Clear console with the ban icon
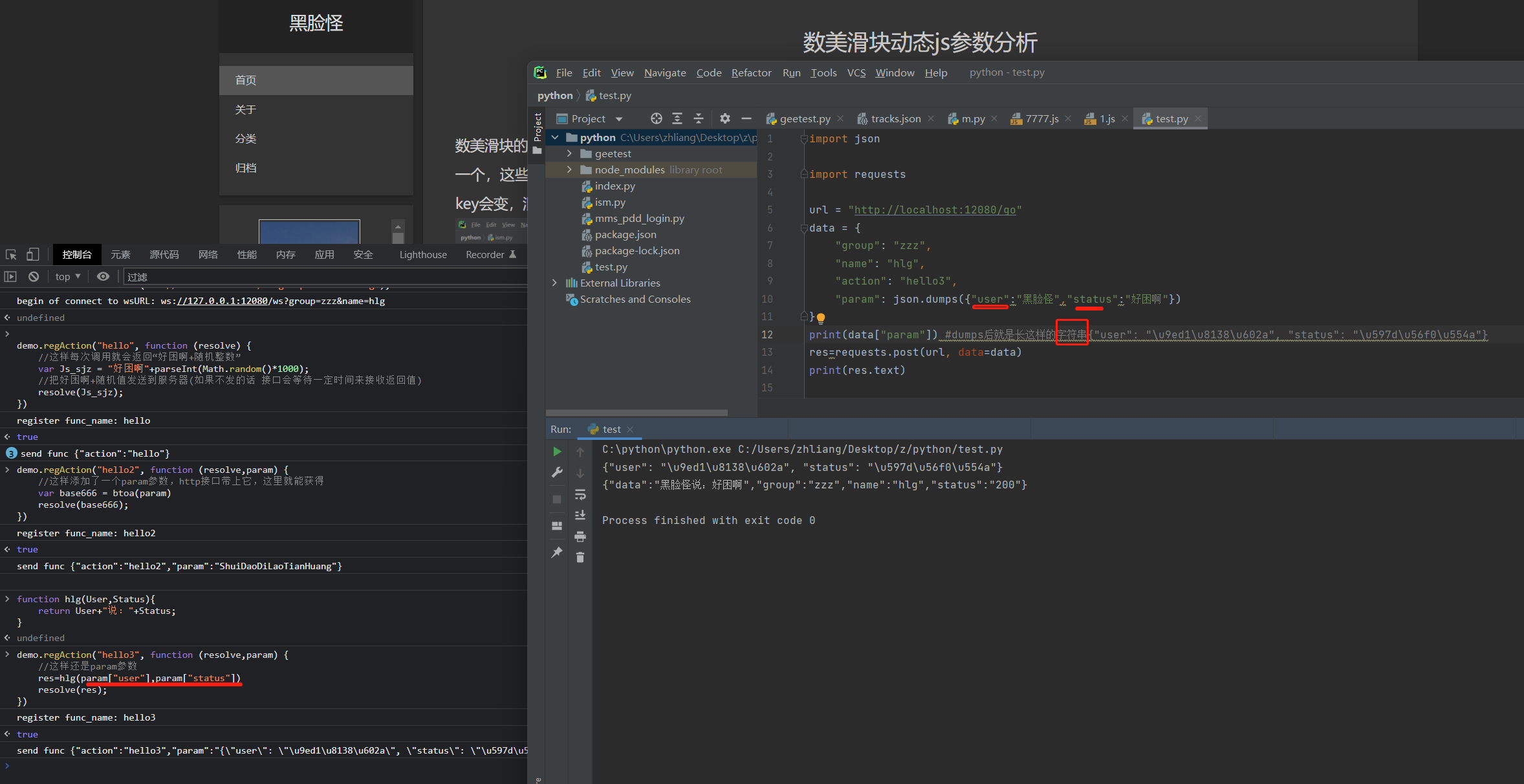Image resolution: width=1524 pixels, height=784 pixels. pos(34,277)
